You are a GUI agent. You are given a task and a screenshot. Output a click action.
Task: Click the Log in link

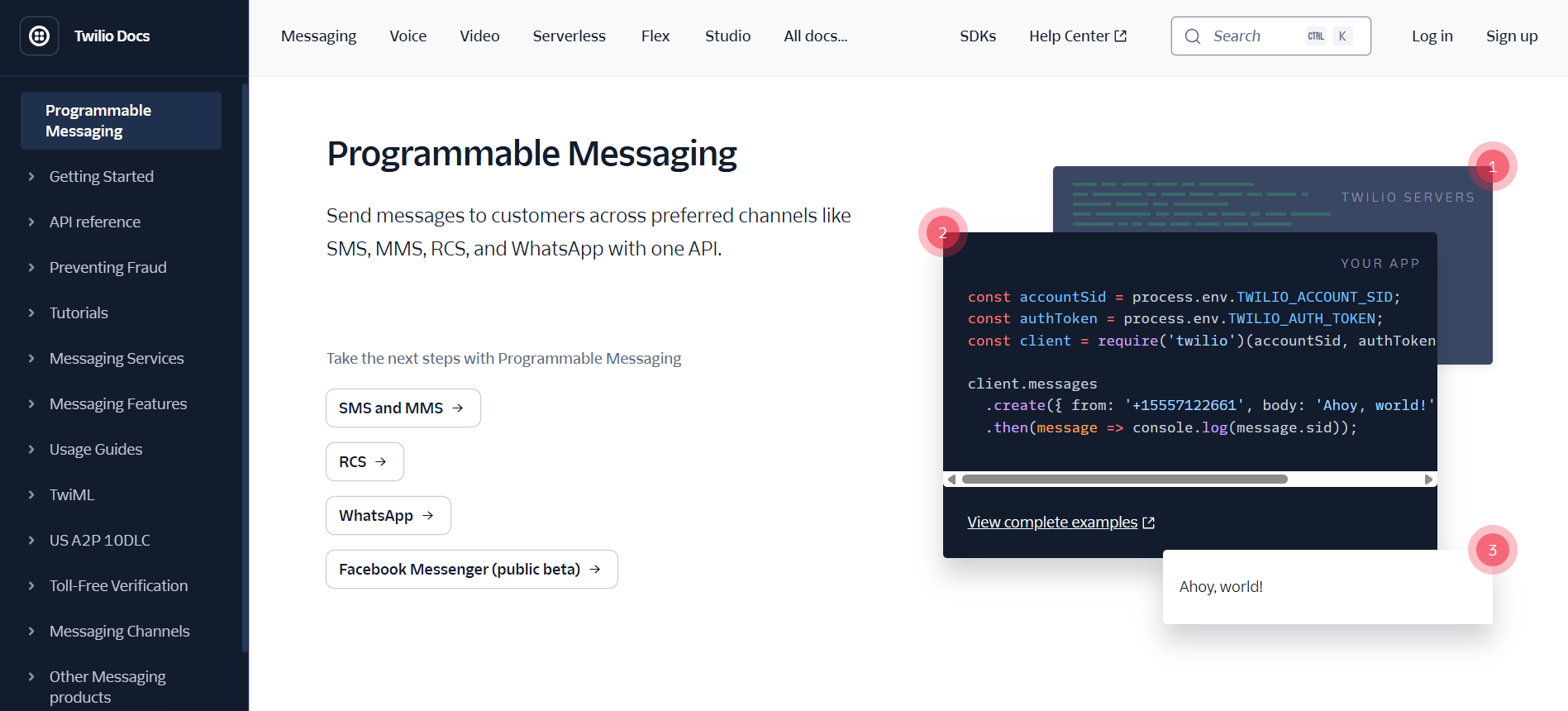pyautogui.click(x=1432, y=36)
